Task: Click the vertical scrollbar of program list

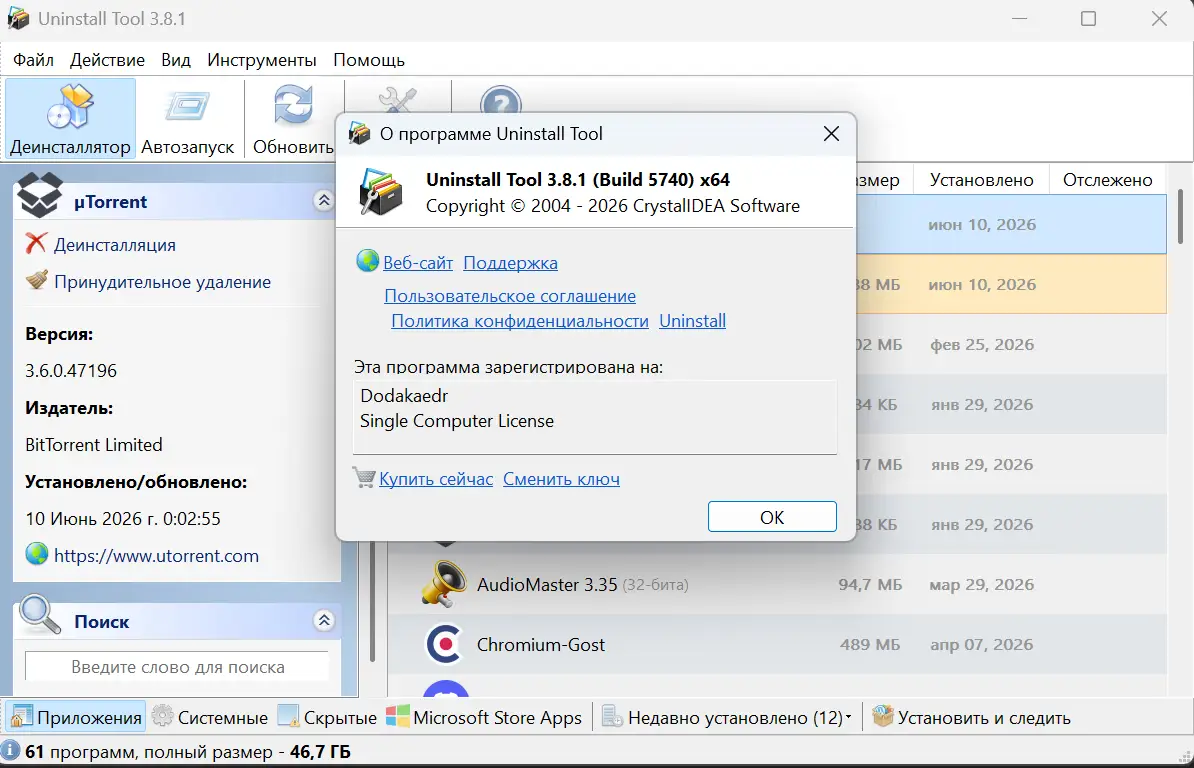Action: [x=1180, y=217]
